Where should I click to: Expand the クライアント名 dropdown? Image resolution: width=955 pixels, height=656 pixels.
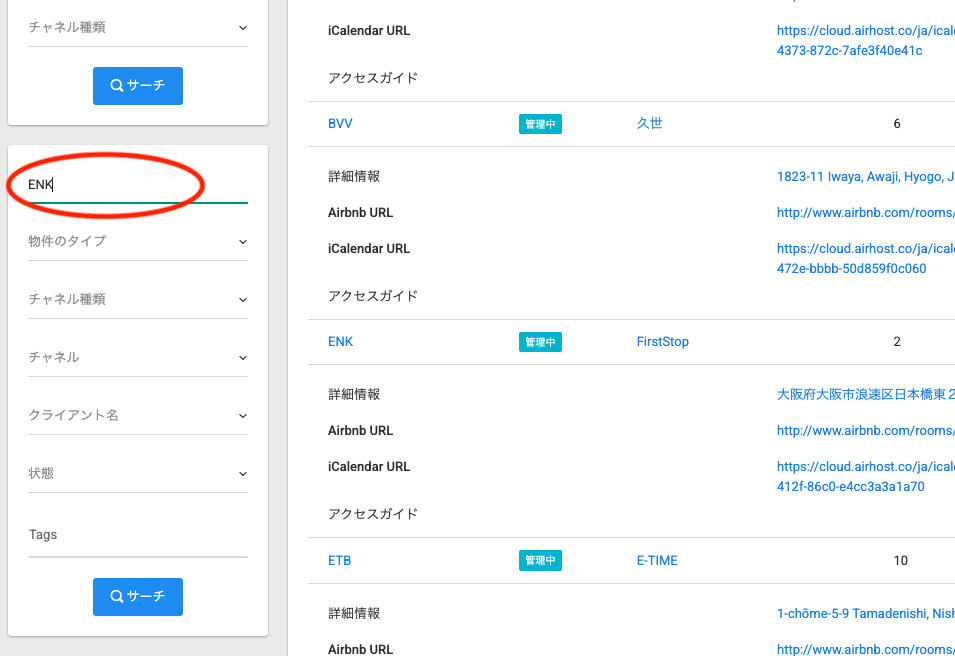tap(138, 415)
